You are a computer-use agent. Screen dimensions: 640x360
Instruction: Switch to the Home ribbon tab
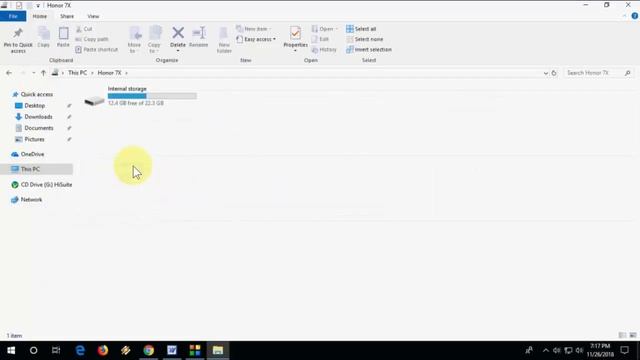point(40,16)
